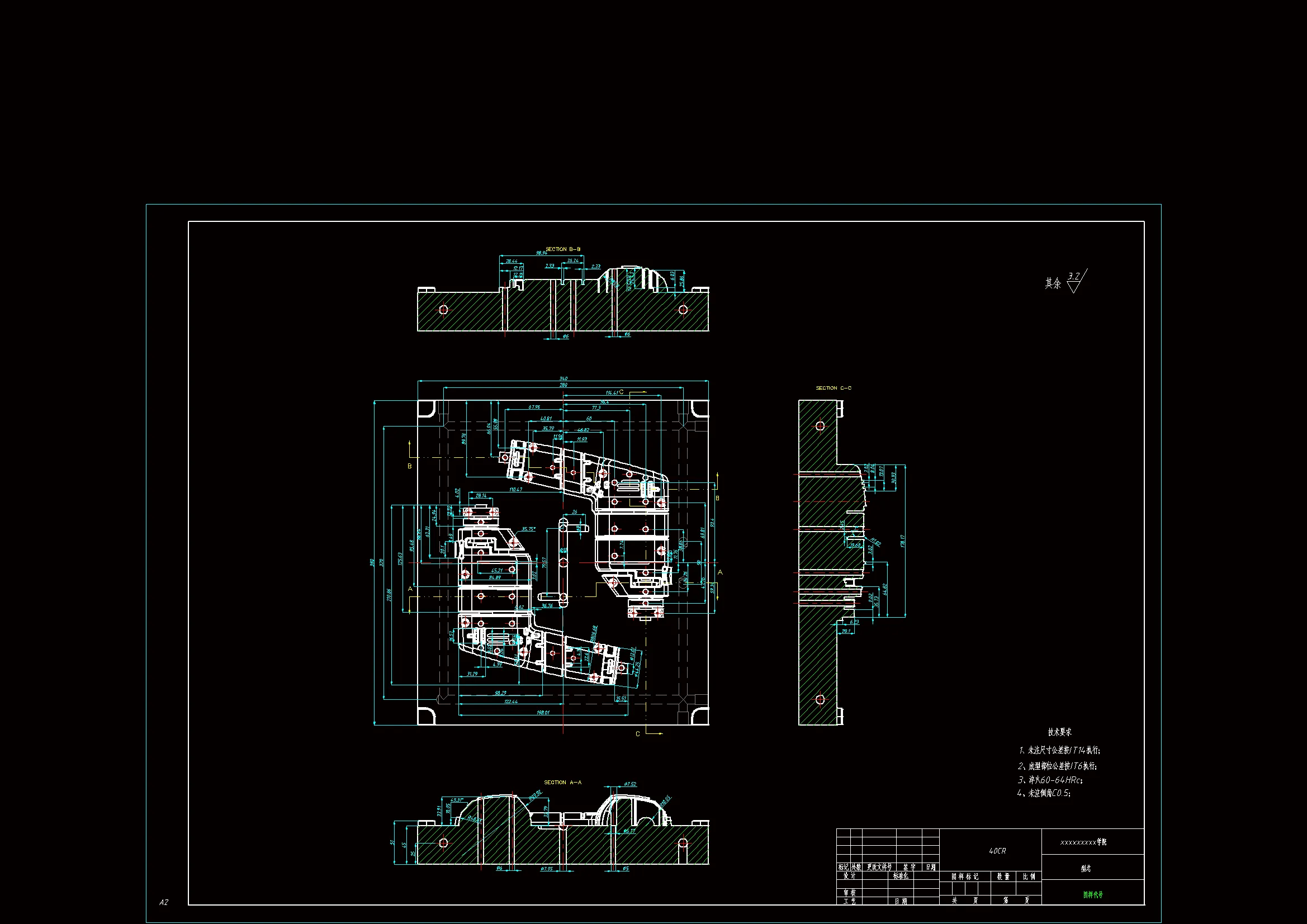Select the 设计 cell in title block
Viewport: 1307px width, 924px height.
(x=849, y=876)
